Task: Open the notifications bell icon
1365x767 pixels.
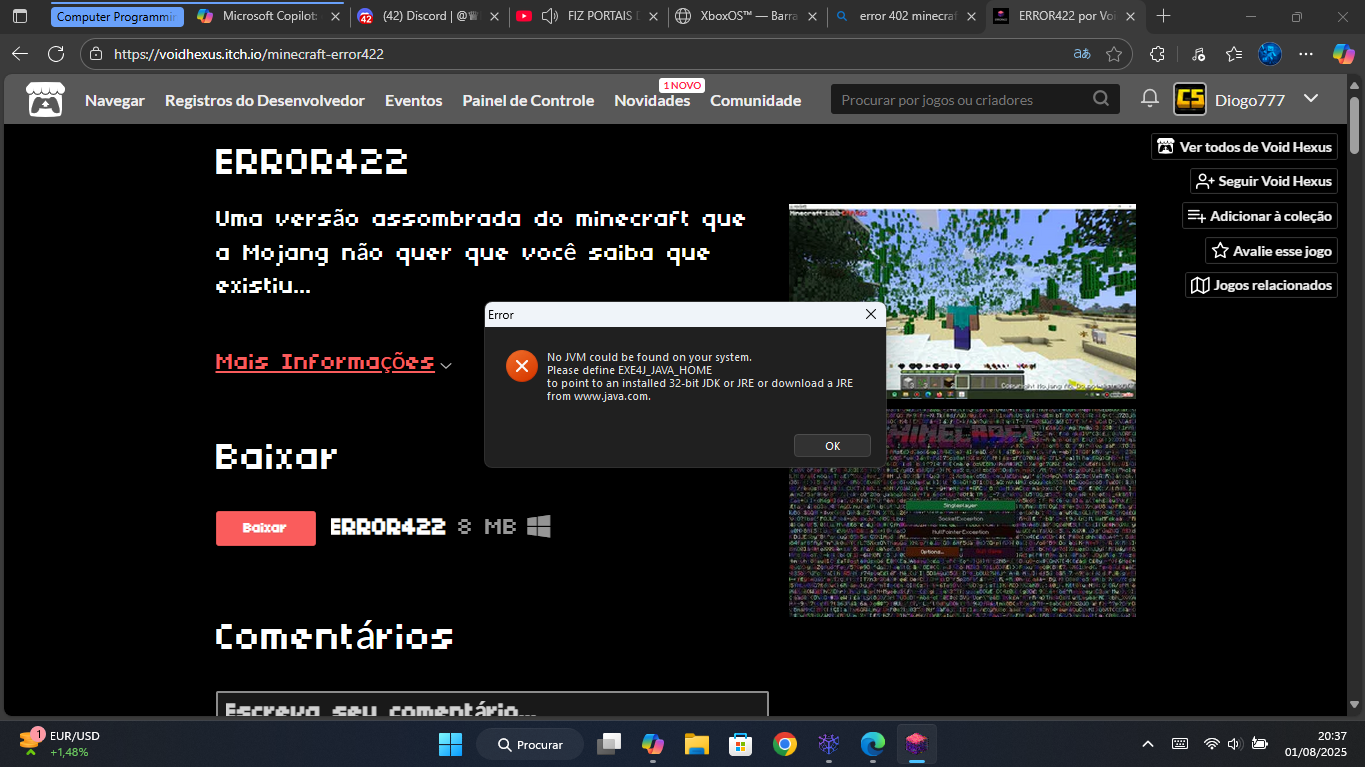Action: 1150,99
